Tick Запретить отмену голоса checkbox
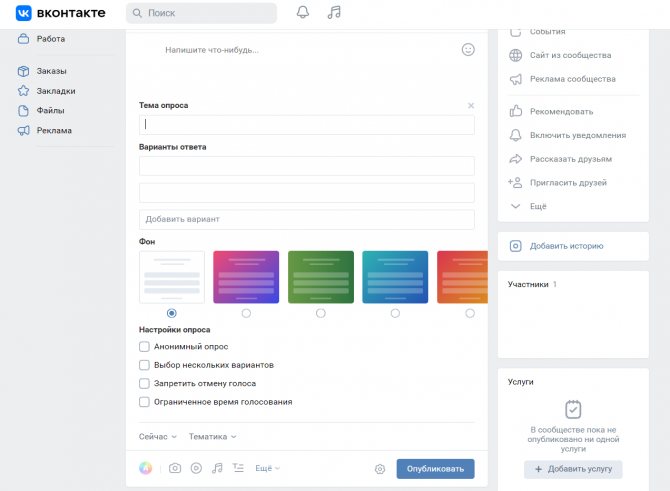The height and width of the screenshot is (491, 670). pos(144,383)
